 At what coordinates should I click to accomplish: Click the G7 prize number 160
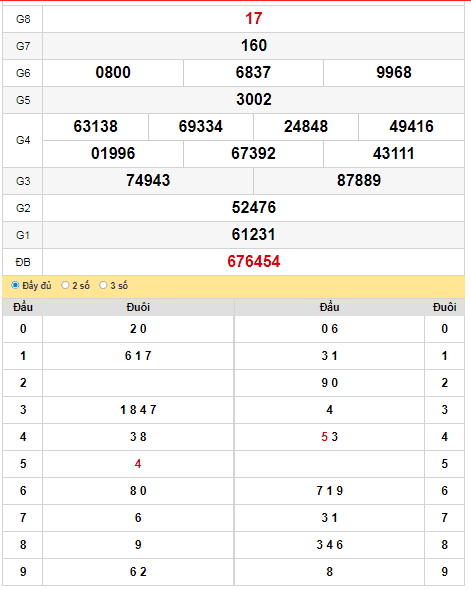tap(254, 46)
